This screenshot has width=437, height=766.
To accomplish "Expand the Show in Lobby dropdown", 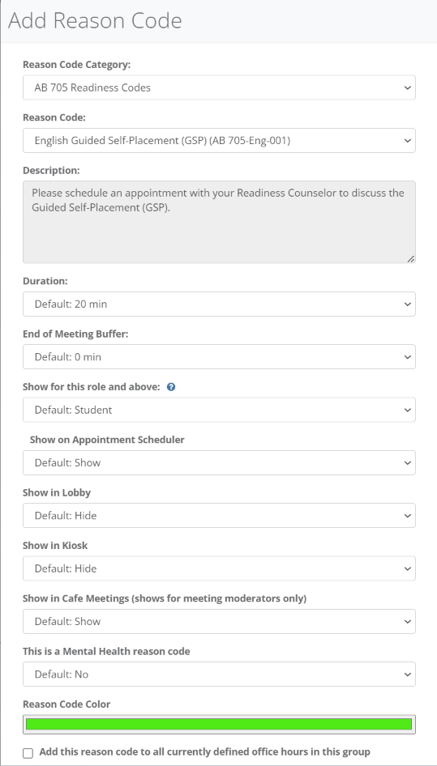I will pos(219,515).
